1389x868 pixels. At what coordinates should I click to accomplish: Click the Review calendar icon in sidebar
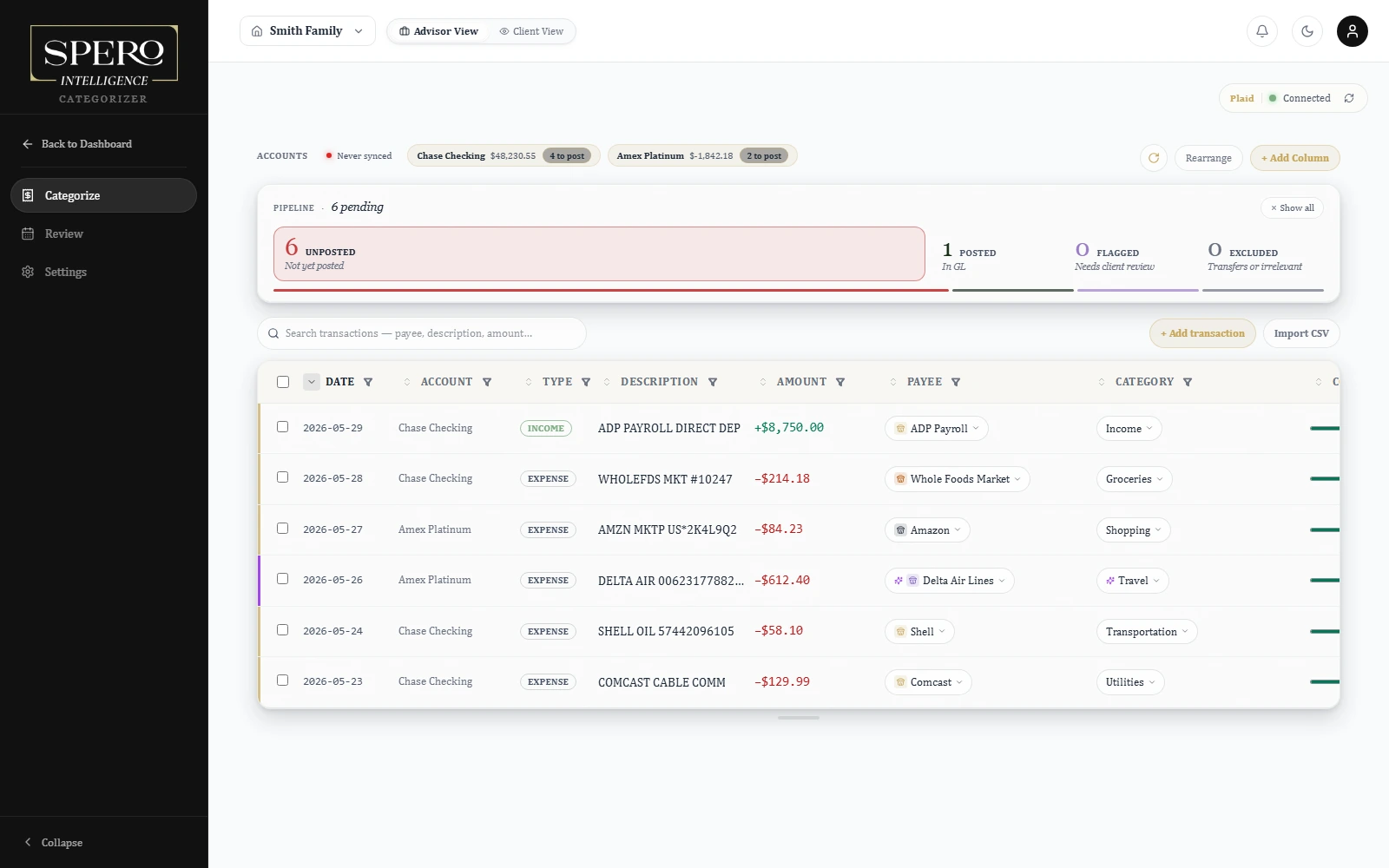(x=28, y=233)
